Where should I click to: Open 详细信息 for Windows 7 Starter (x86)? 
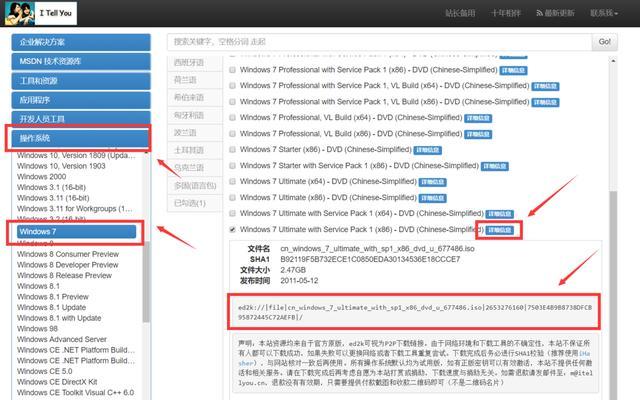[427, 150]
